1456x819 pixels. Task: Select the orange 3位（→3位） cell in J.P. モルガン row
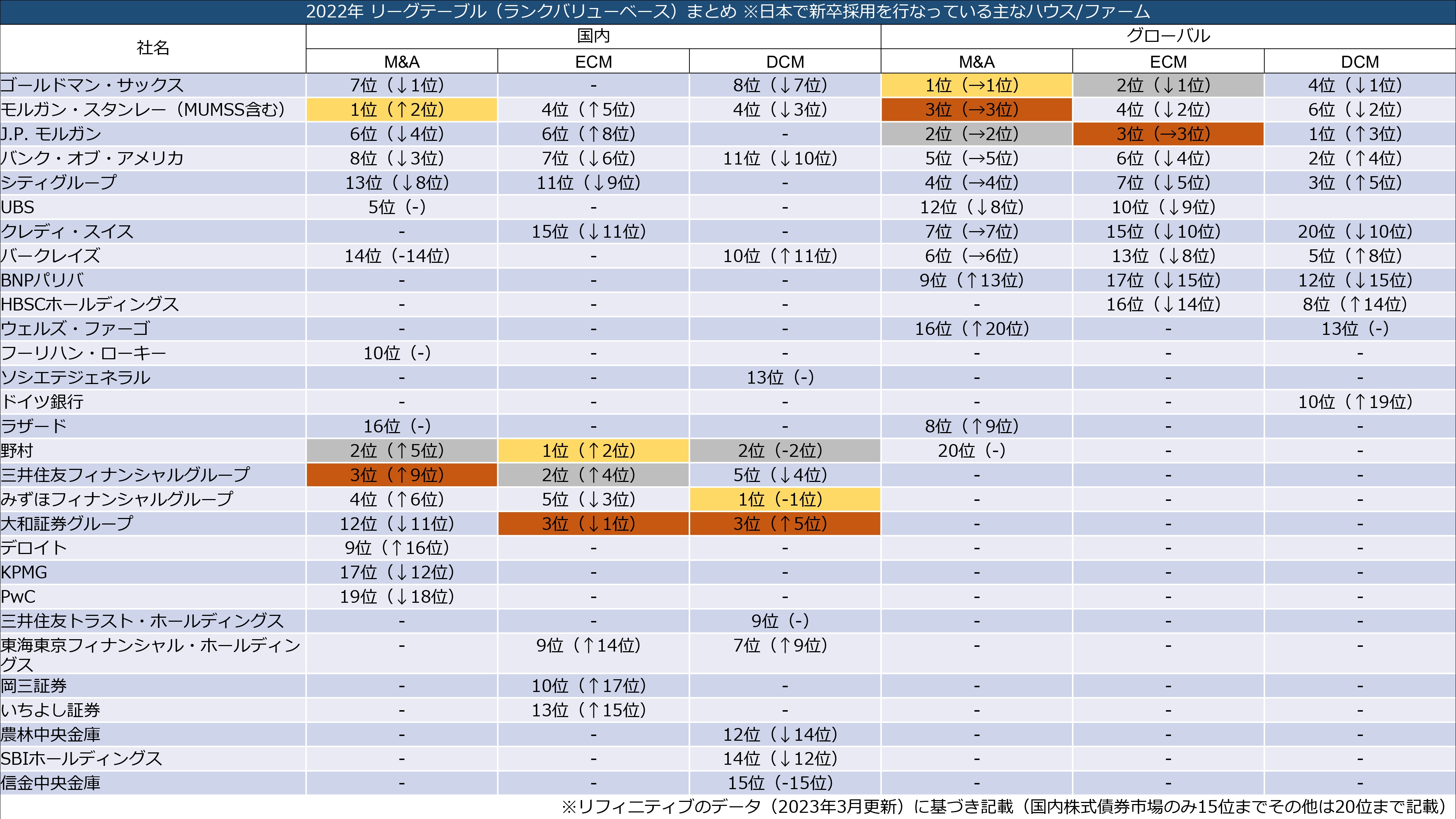coord(1168,134)
